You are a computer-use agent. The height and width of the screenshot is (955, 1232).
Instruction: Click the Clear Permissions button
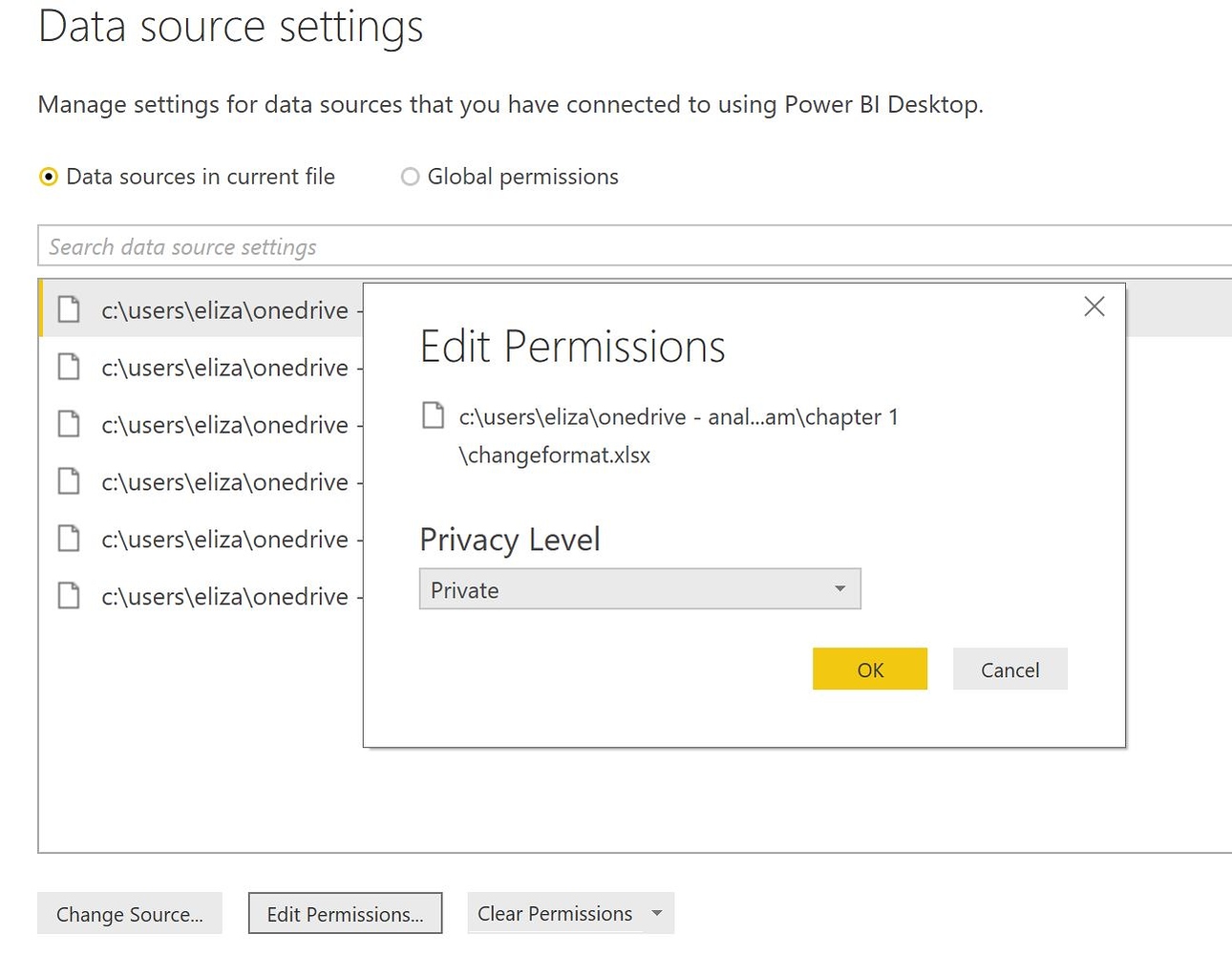[554, 913]
